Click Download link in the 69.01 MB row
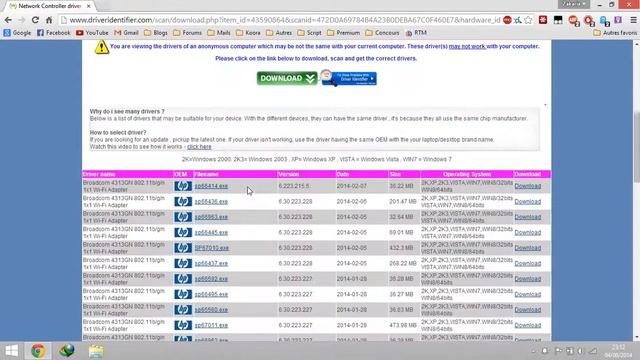The image size is (640, 360). click(527, 233)
